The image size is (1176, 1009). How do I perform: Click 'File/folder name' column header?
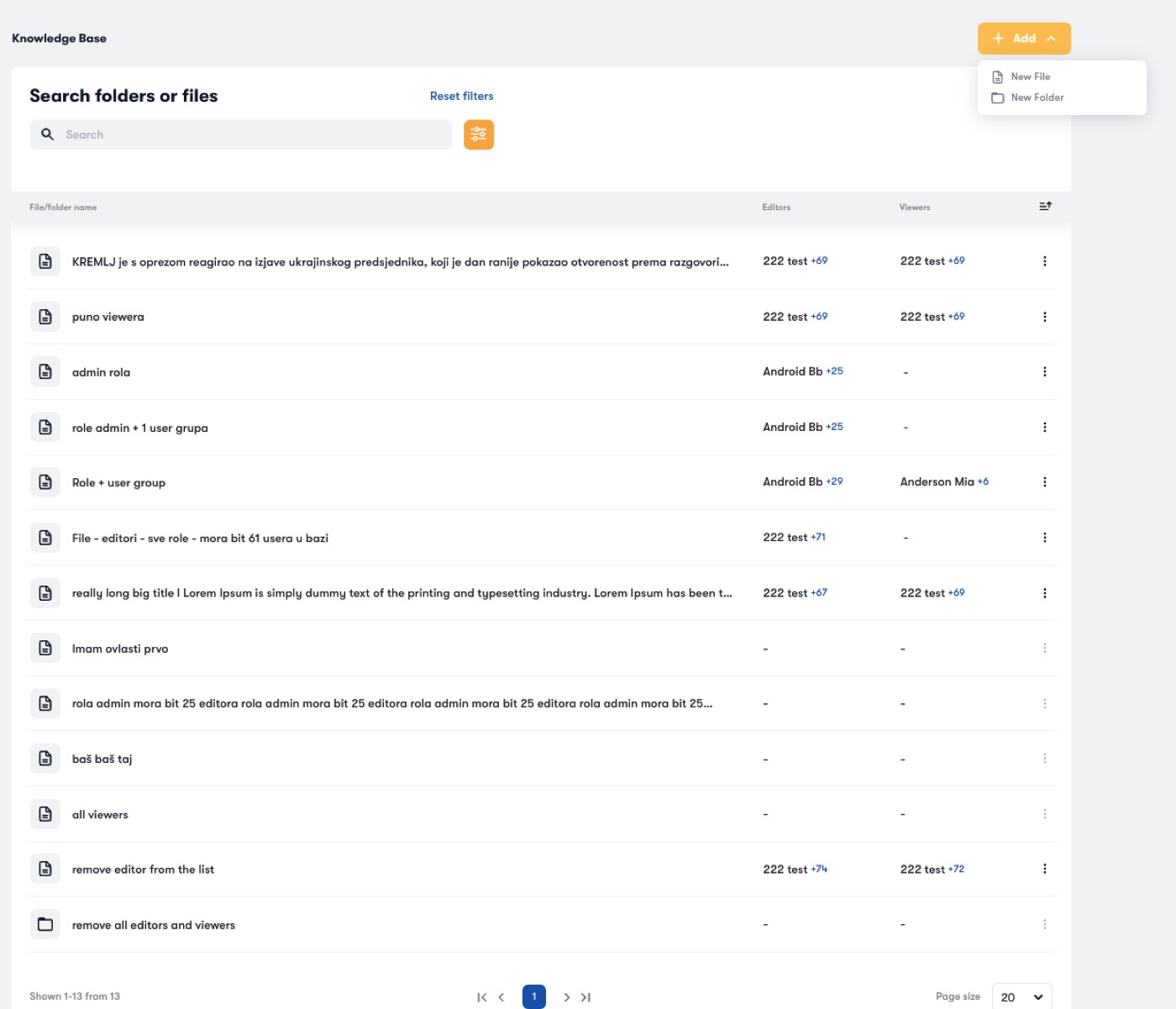[63, 208]
